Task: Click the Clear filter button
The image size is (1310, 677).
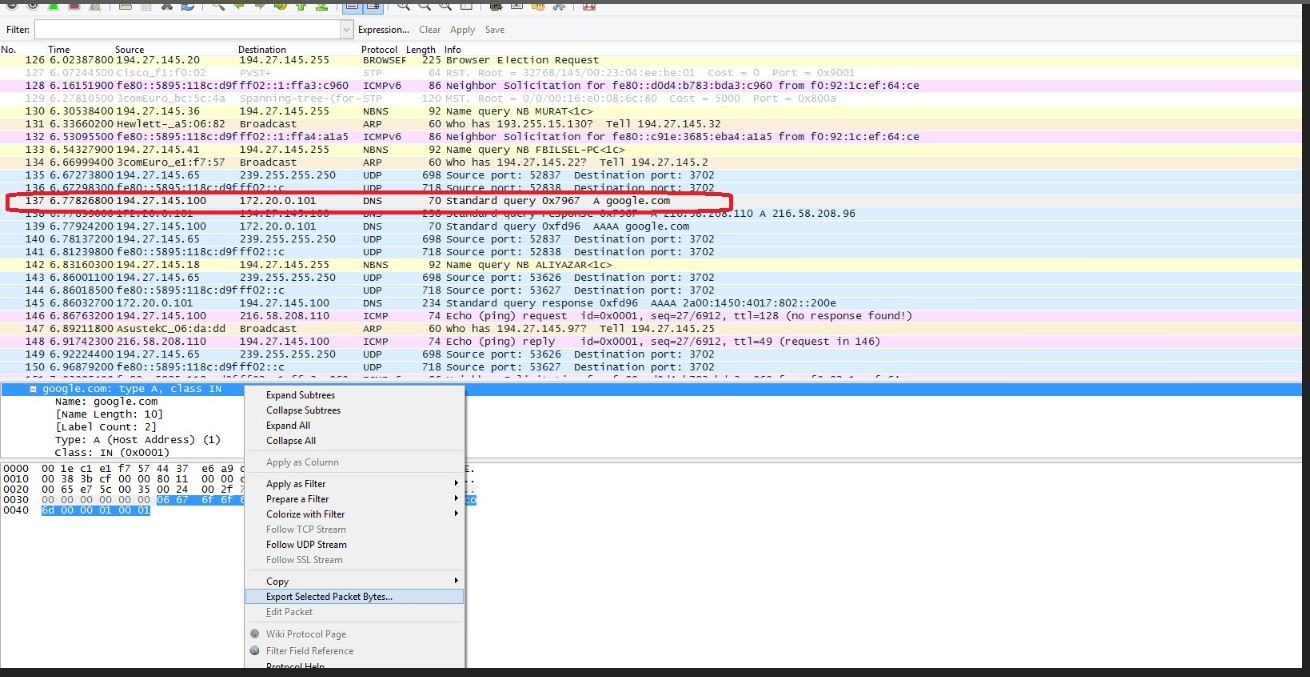Action: pos(430,30)
